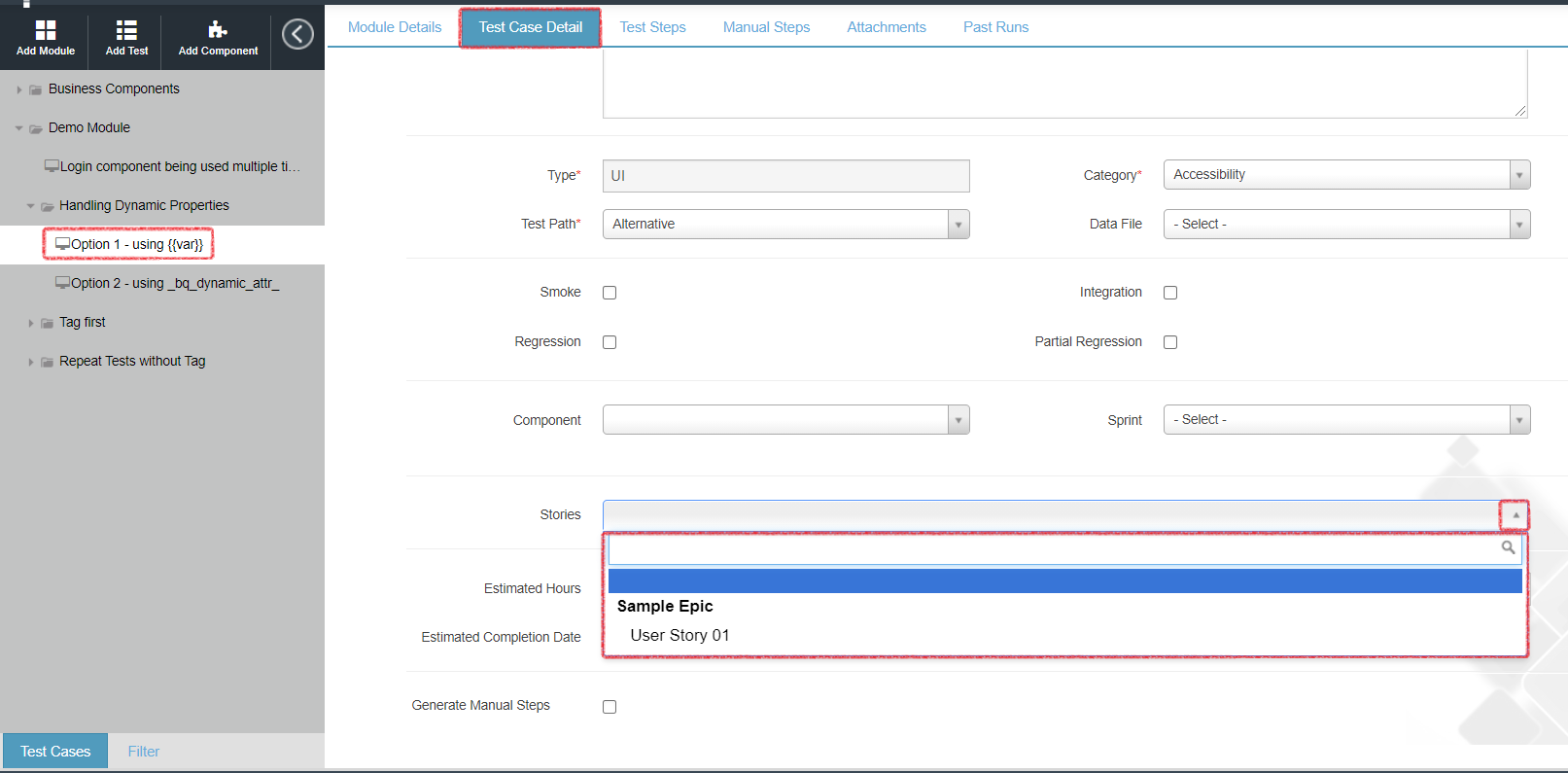Screen dimensions: 1568x773
Task: Choose the blank highlighted Stories option
Action: click(1065, 581)
